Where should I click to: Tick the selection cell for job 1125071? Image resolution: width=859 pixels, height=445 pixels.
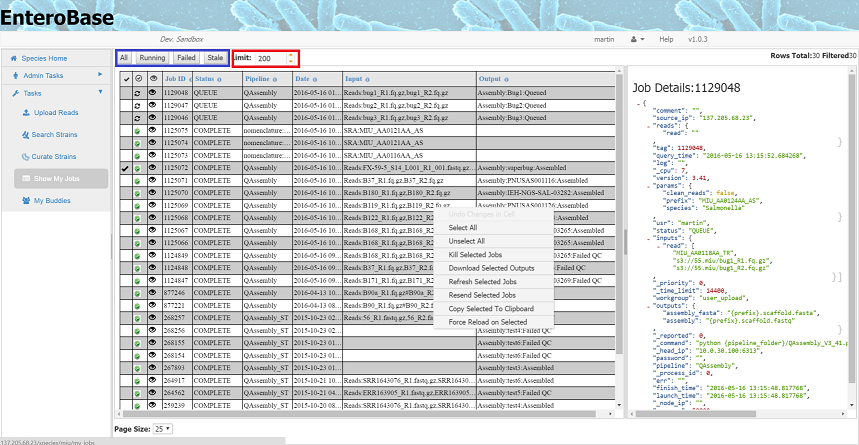pyautogui.click(x=126, y=181)
